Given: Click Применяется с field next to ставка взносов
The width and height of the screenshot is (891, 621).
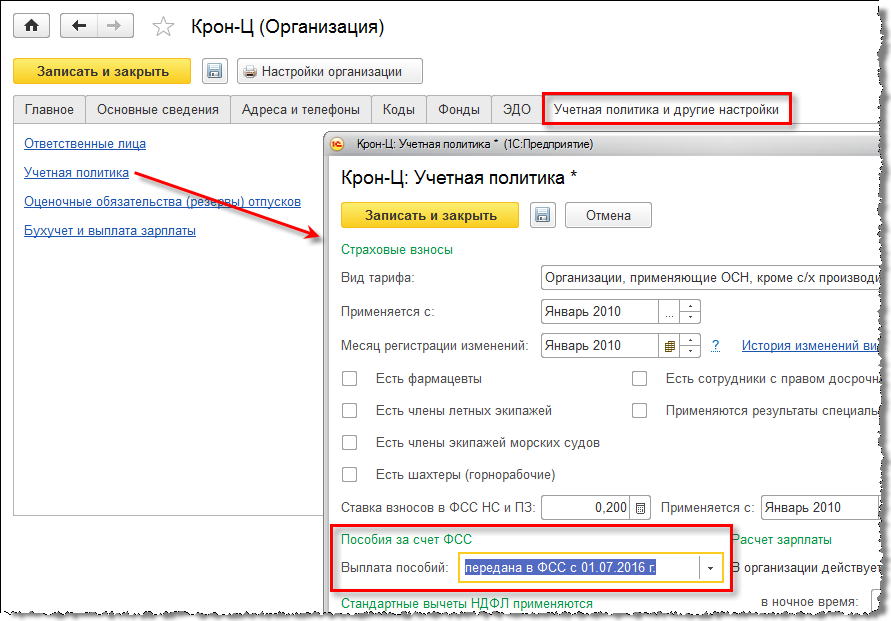Looking at the screenshot, I should click(x=820, y=508).
